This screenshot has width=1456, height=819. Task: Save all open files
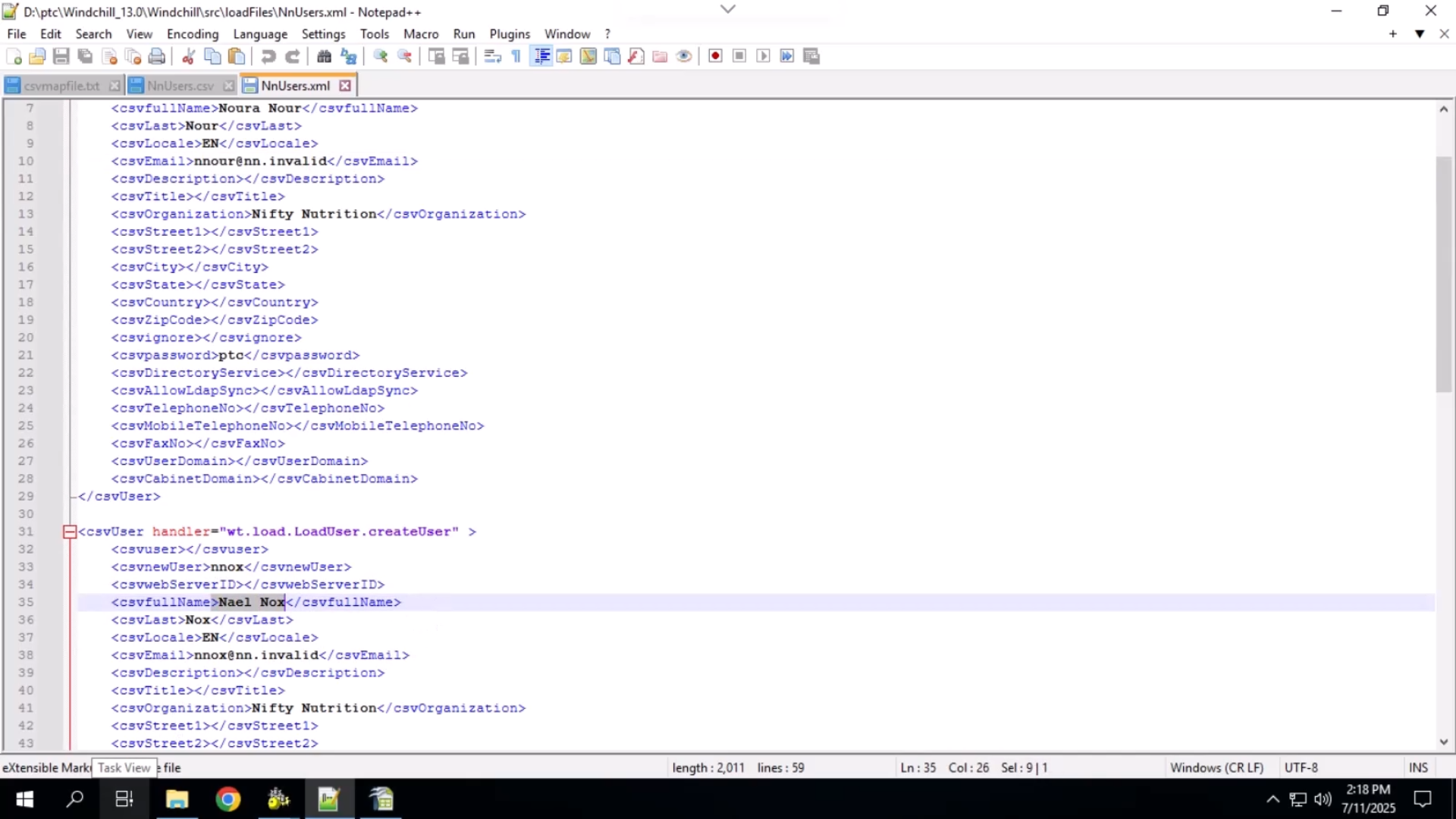pyautogui.click(x=84, y=56)
